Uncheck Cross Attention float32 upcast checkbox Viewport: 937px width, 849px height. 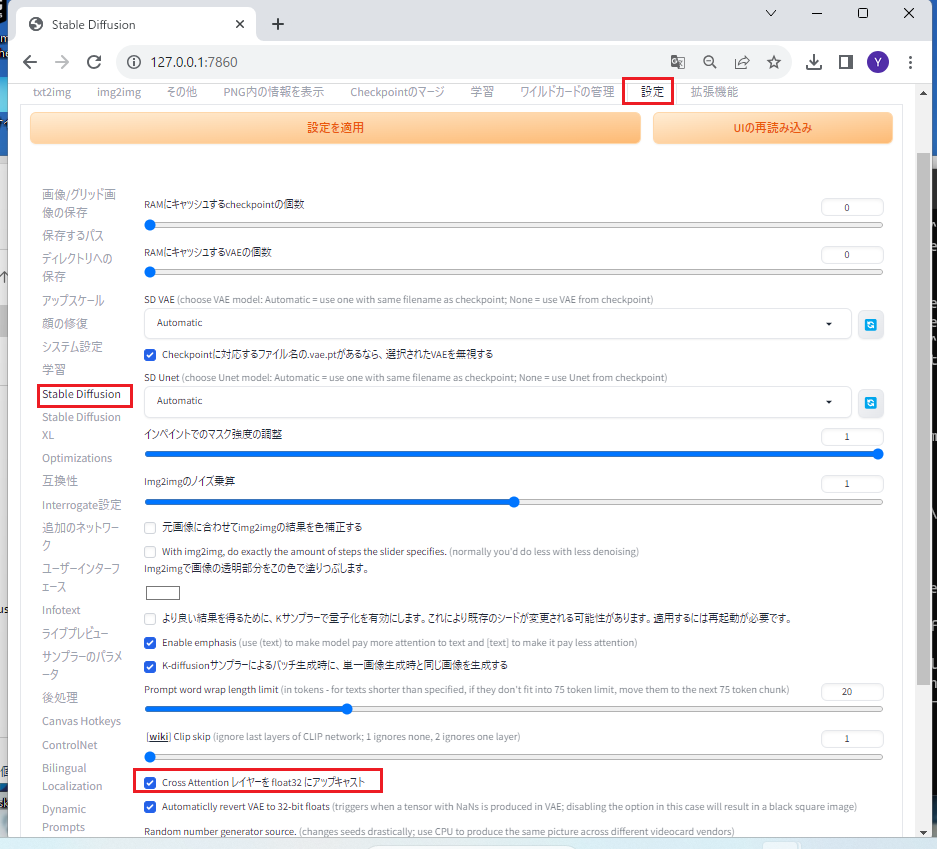150,782
